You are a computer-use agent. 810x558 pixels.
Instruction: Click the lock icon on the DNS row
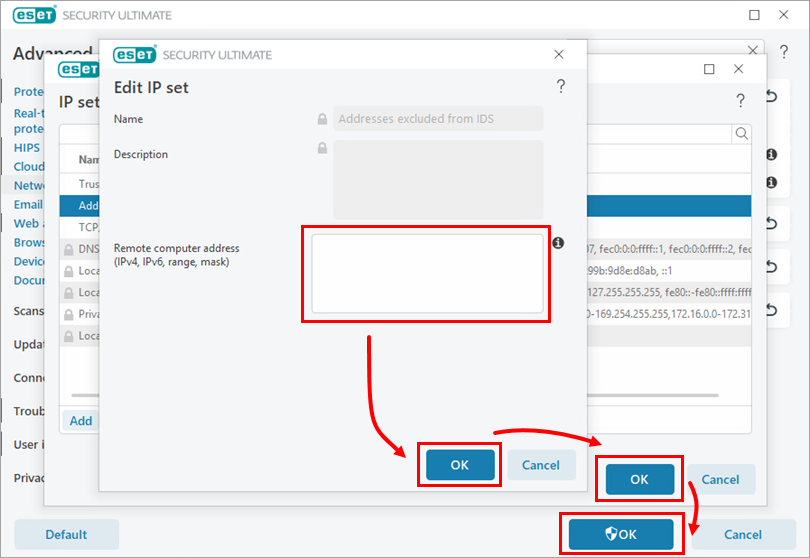(69, 249)
